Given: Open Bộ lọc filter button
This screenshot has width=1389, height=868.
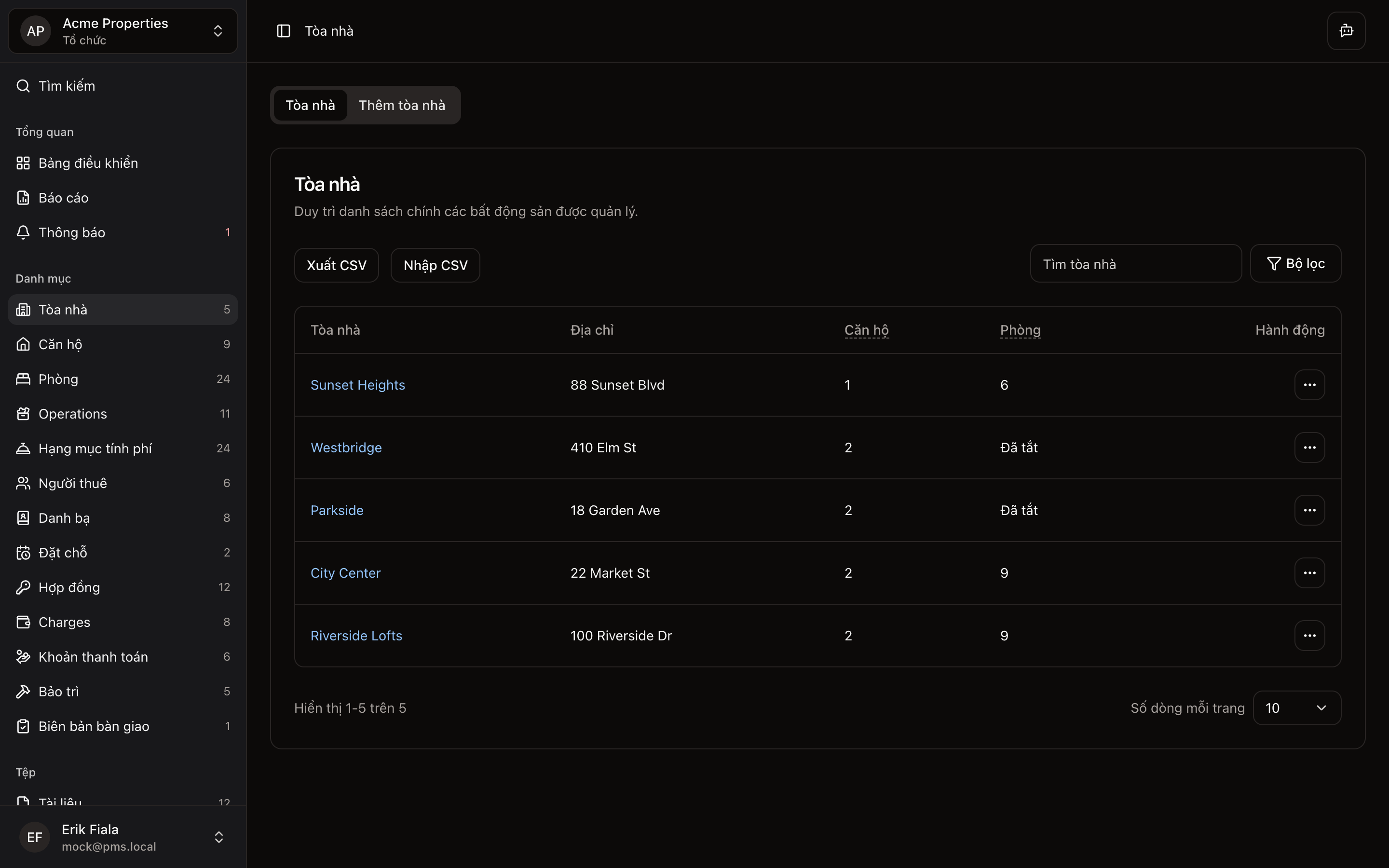Looking at the screenshot, I should point(1295,264).
